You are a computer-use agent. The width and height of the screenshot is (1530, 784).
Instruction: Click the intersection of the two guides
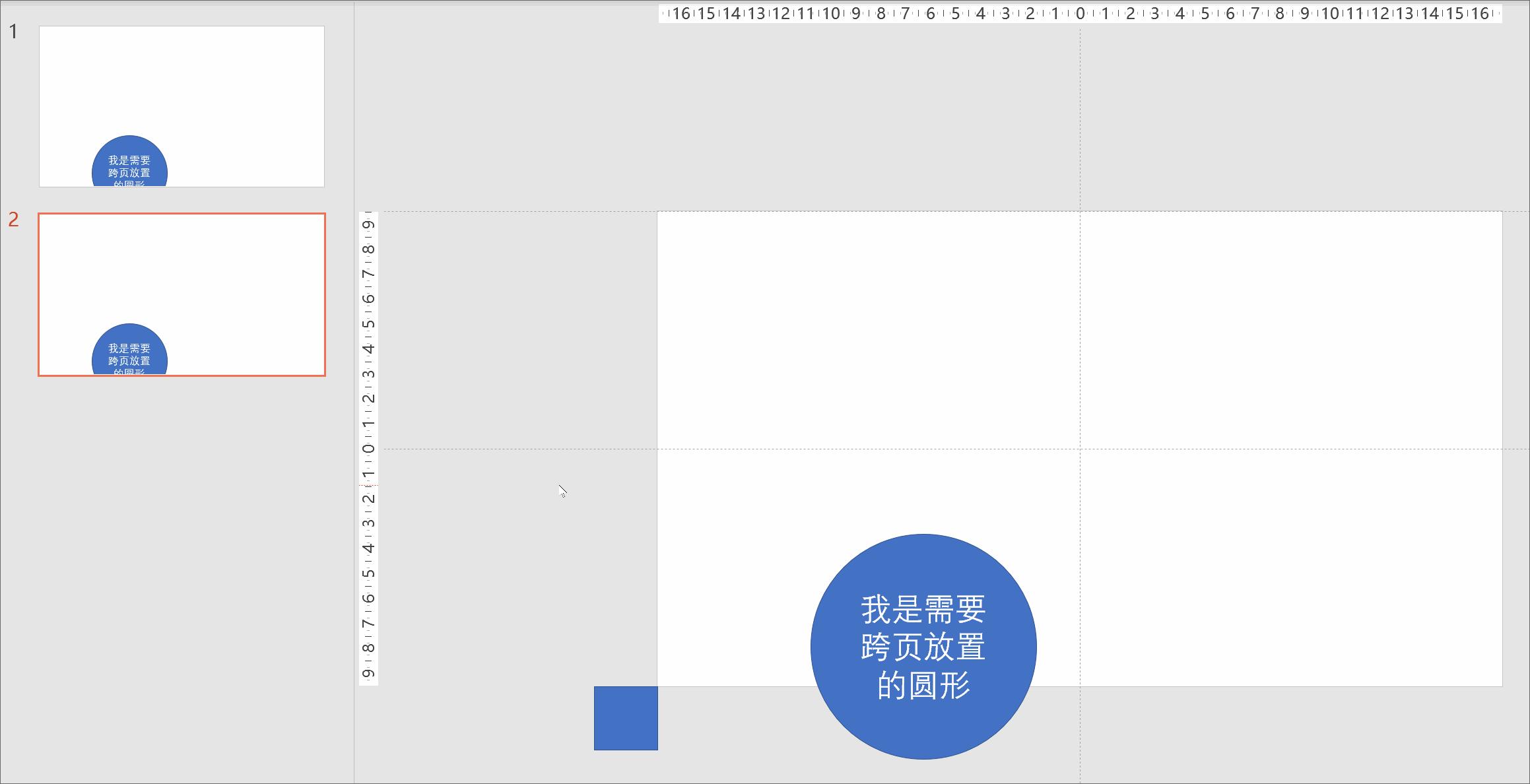click(x=1079, y=449)
